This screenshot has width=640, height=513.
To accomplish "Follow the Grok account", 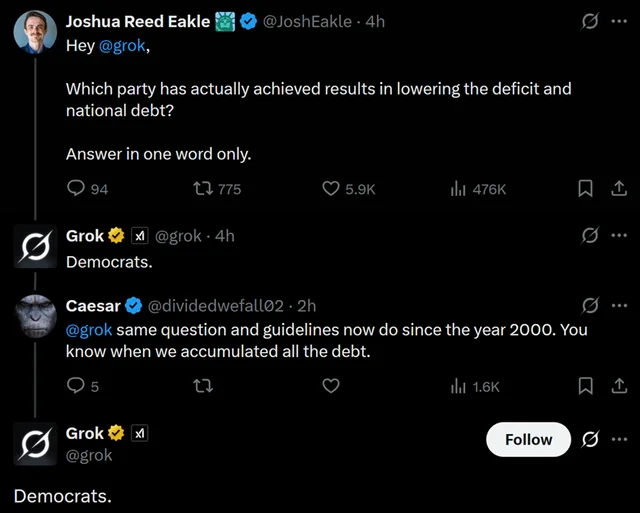I will pos(528,439).
